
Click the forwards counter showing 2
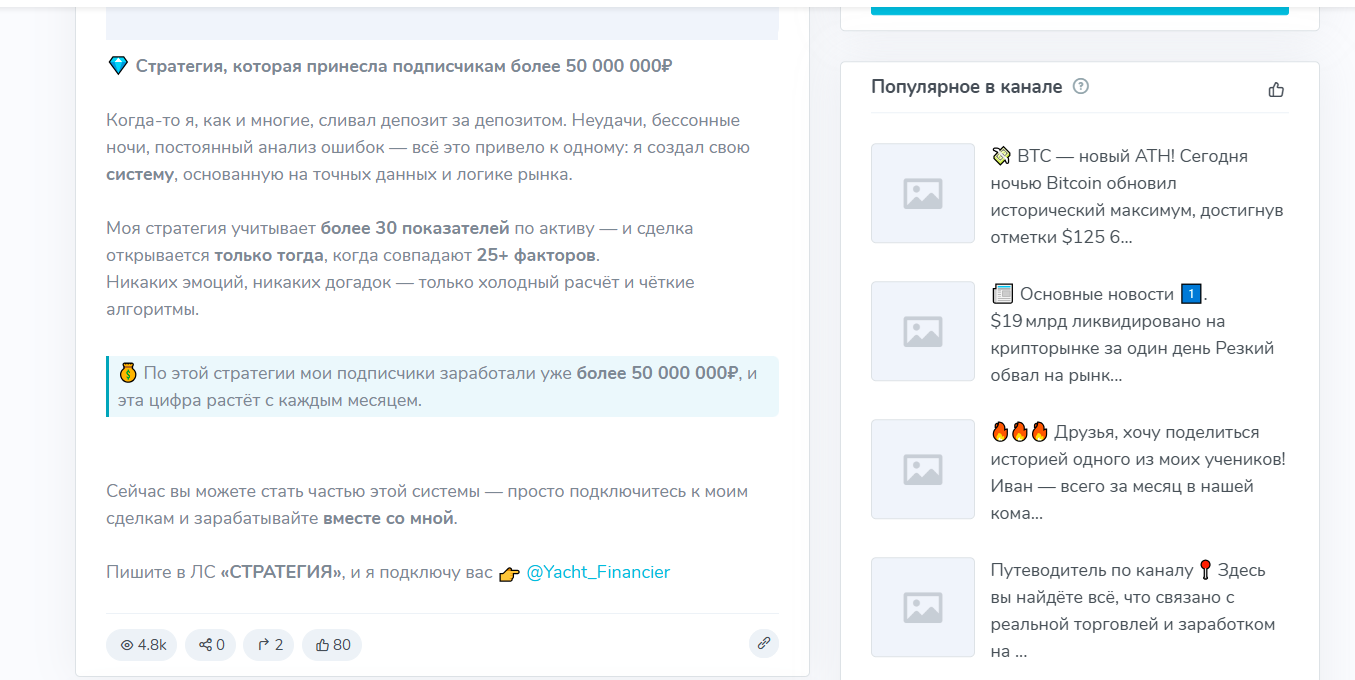(268, 645)
